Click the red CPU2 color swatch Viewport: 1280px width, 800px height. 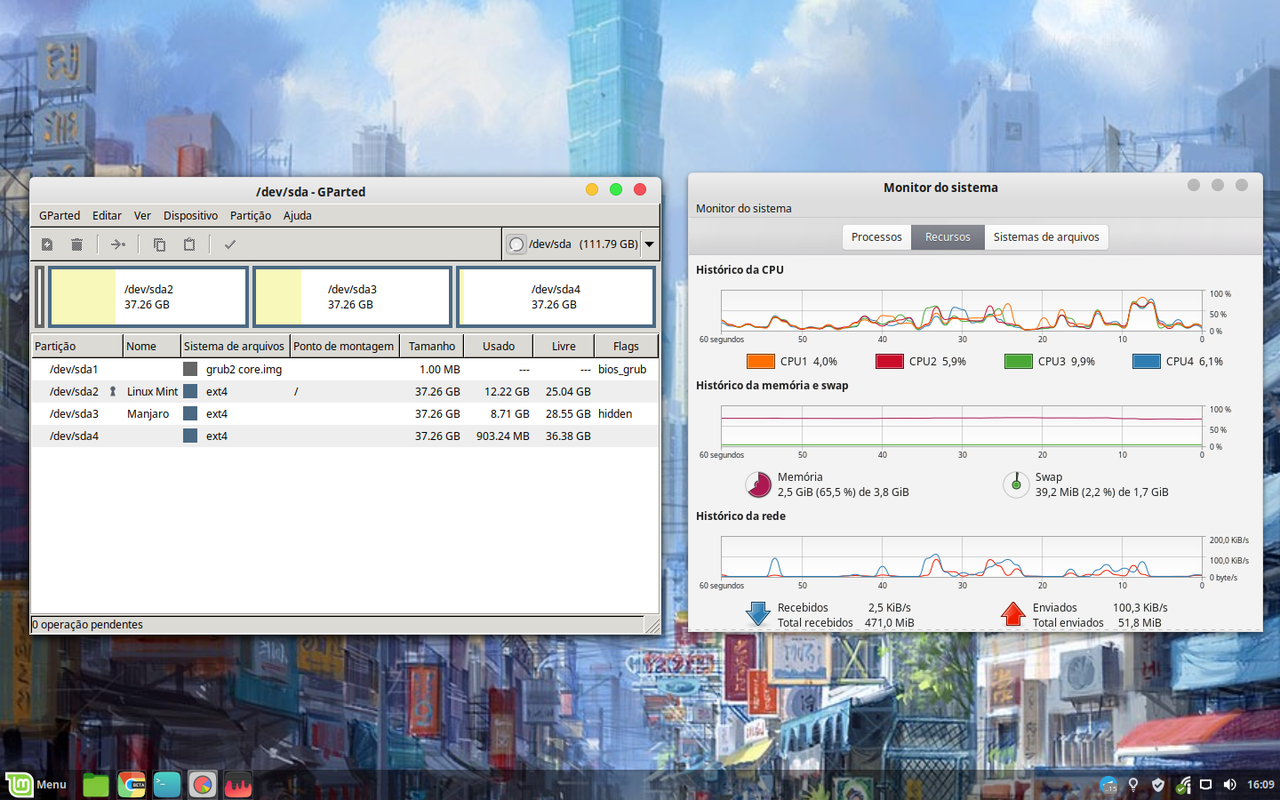pyautogui.click(x=890, y=361)
